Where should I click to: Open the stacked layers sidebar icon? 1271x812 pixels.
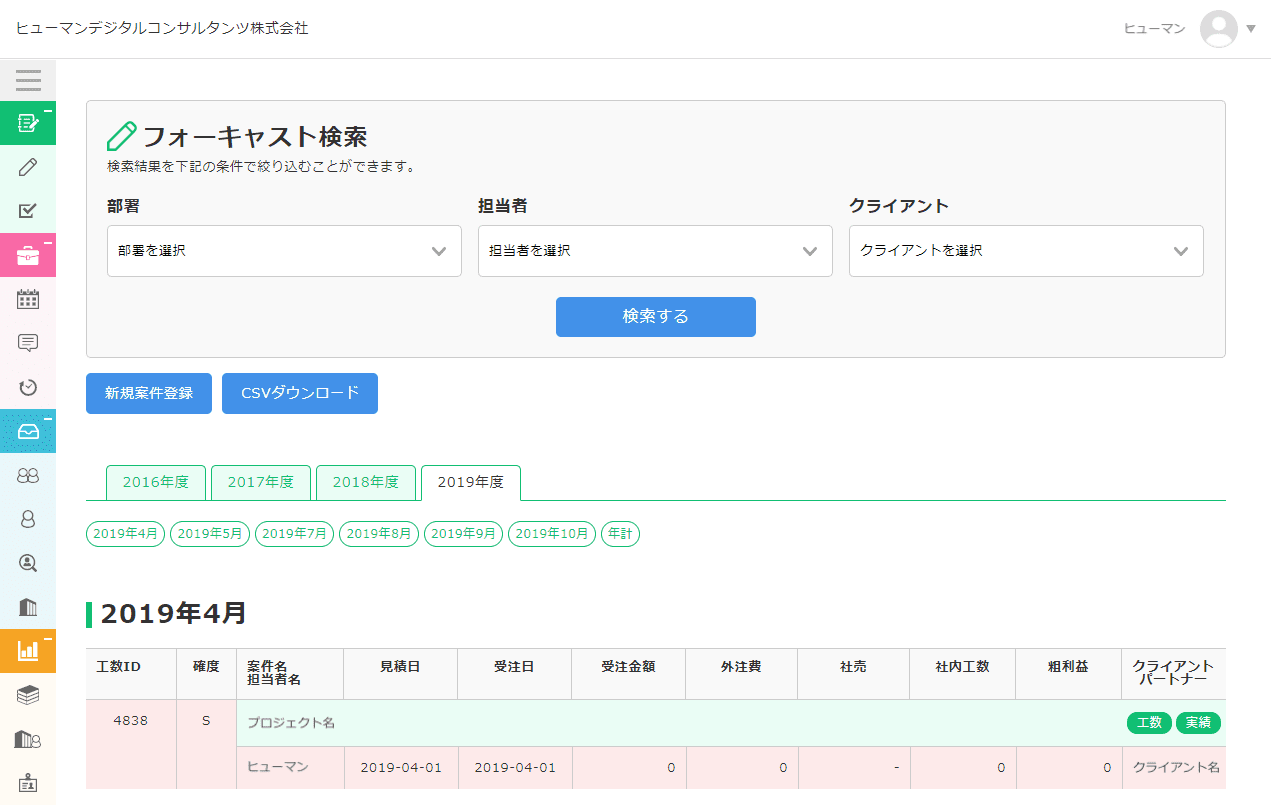click(x=28, y=695)
